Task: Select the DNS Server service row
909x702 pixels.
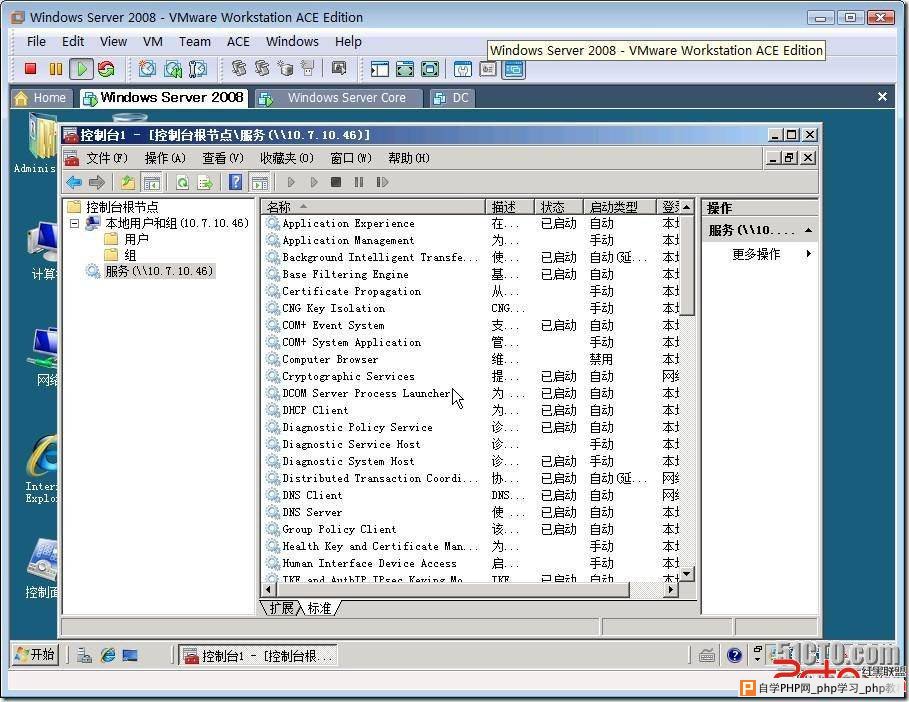Action: click(x=471, y=512)
